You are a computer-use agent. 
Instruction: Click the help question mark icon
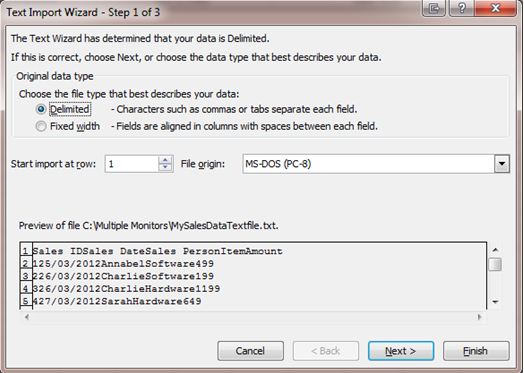click(462, 8)
